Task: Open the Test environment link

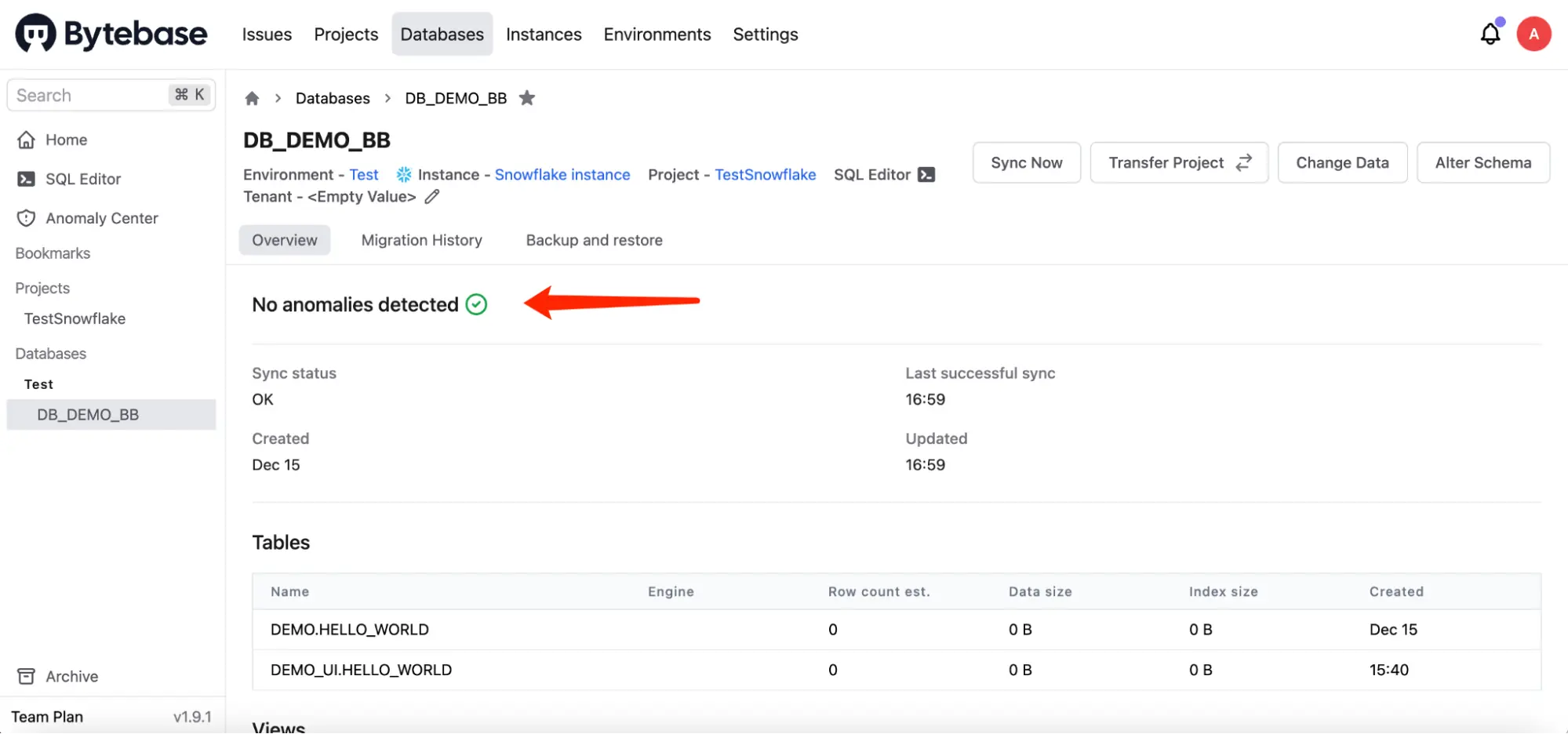Action: coord(364,174)
